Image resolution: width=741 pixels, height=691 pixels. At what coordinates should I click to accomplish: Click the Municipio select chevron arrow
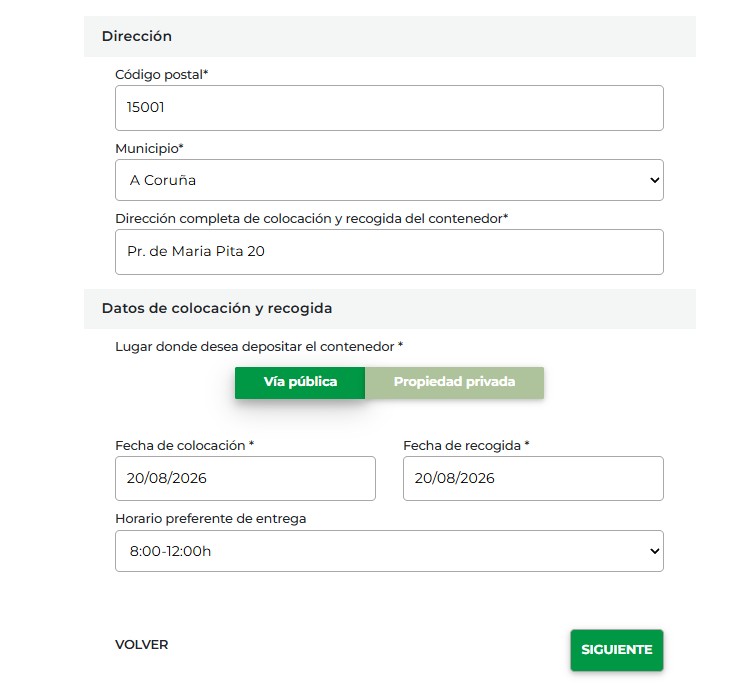655,180
